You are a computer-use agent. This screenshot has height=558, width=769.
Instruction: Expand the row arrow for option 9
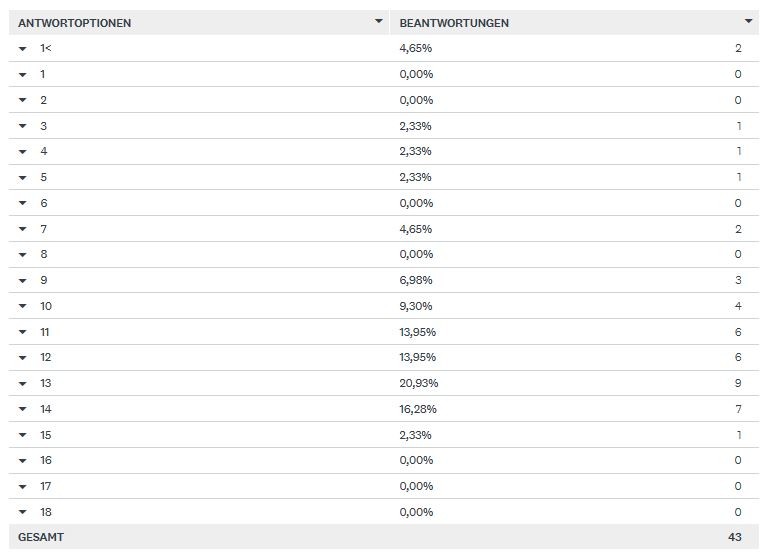22,280
